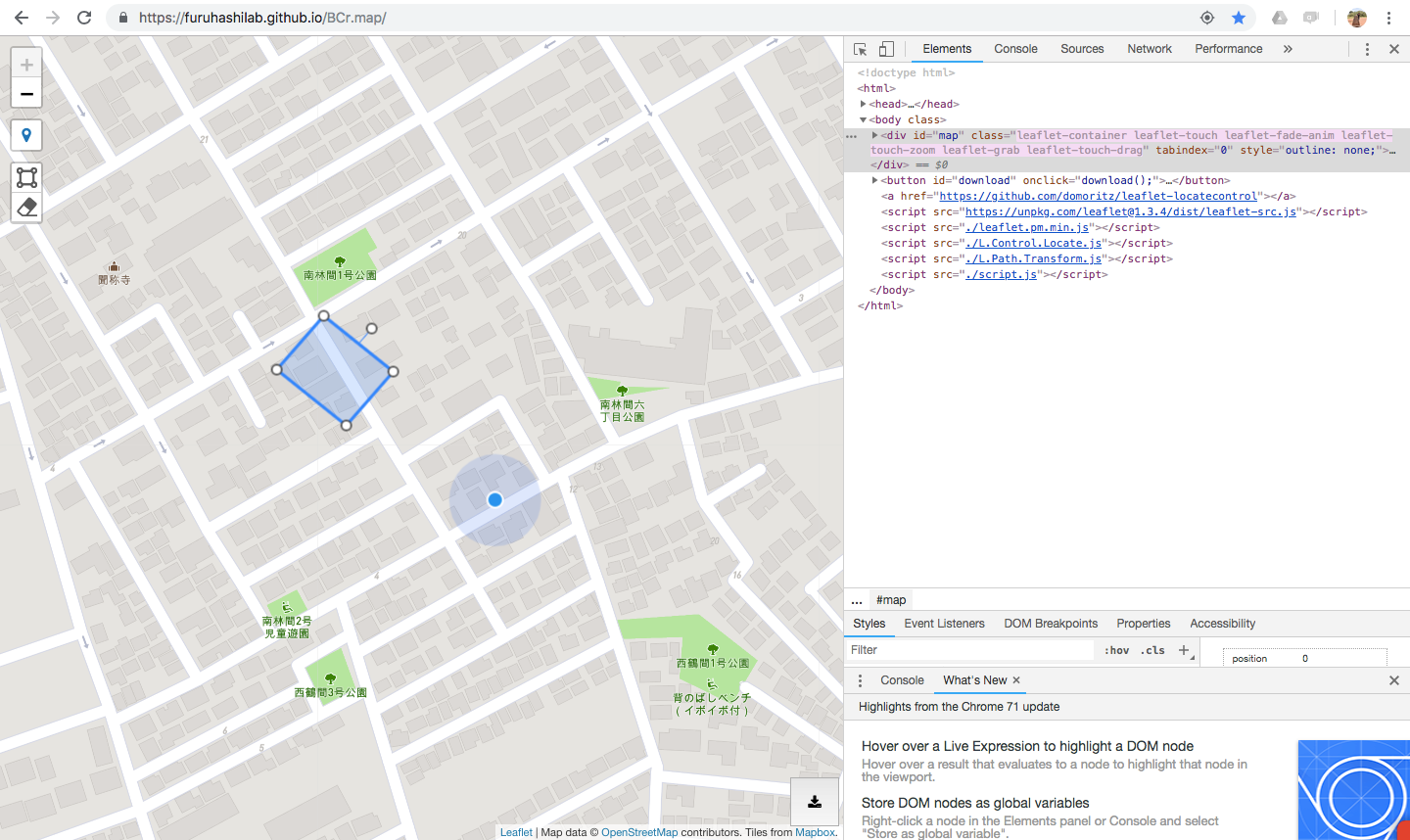Select the eraser removal tool

tap(26, 207)
